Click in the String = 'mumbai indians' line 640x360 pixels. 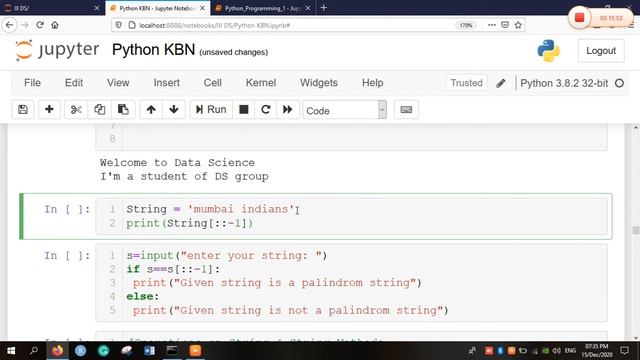pyautogui.click(x=211, y=209)
